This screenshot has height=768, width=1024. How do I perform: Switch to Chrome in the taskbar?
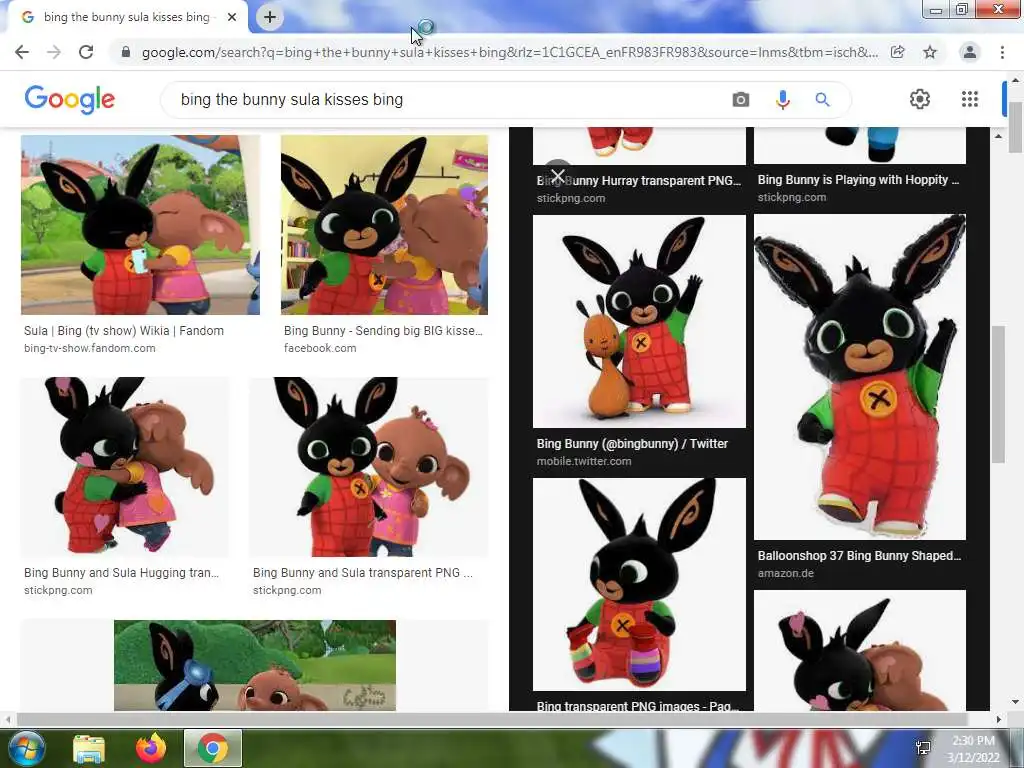[213, 748]
